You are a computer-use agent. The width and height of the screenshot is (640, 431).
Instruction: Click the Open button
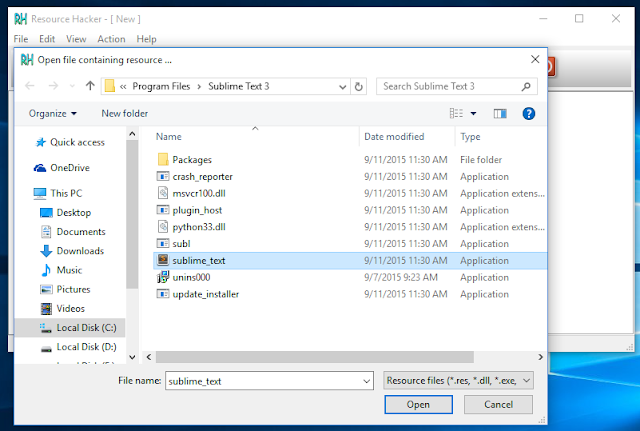click(418, 404)
